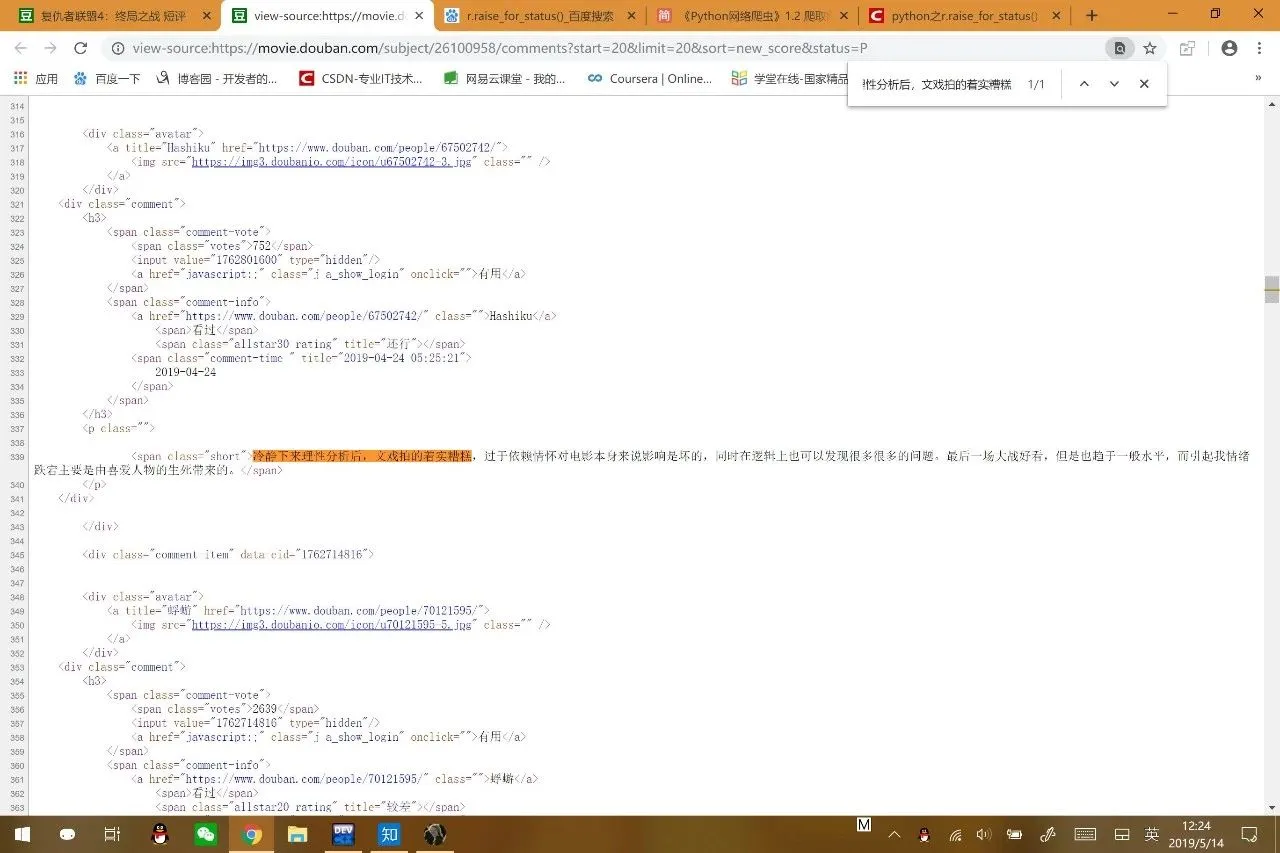The height and width of the screenshot is (853, 1280).
Task: Open the 应用 apps bookmark
Action: [36, 78]
